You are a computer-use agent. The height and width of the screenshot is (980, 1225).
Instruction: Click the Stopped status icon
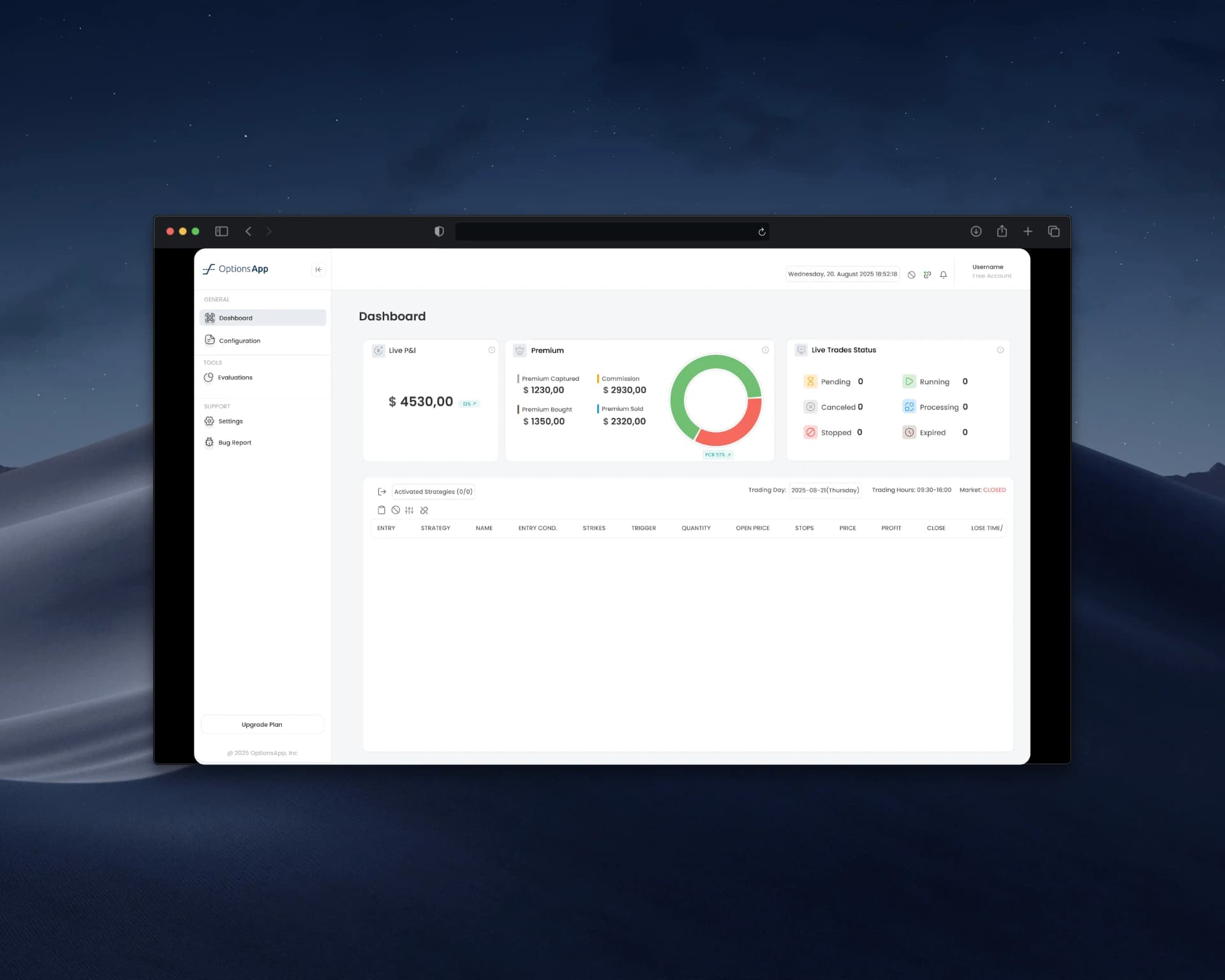[810, 432]
